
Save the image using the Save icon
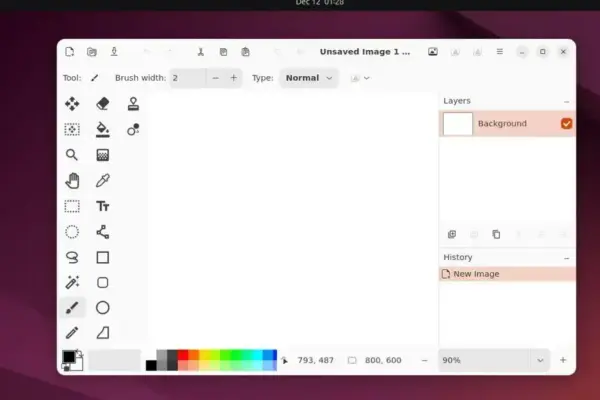pos(114,52)
